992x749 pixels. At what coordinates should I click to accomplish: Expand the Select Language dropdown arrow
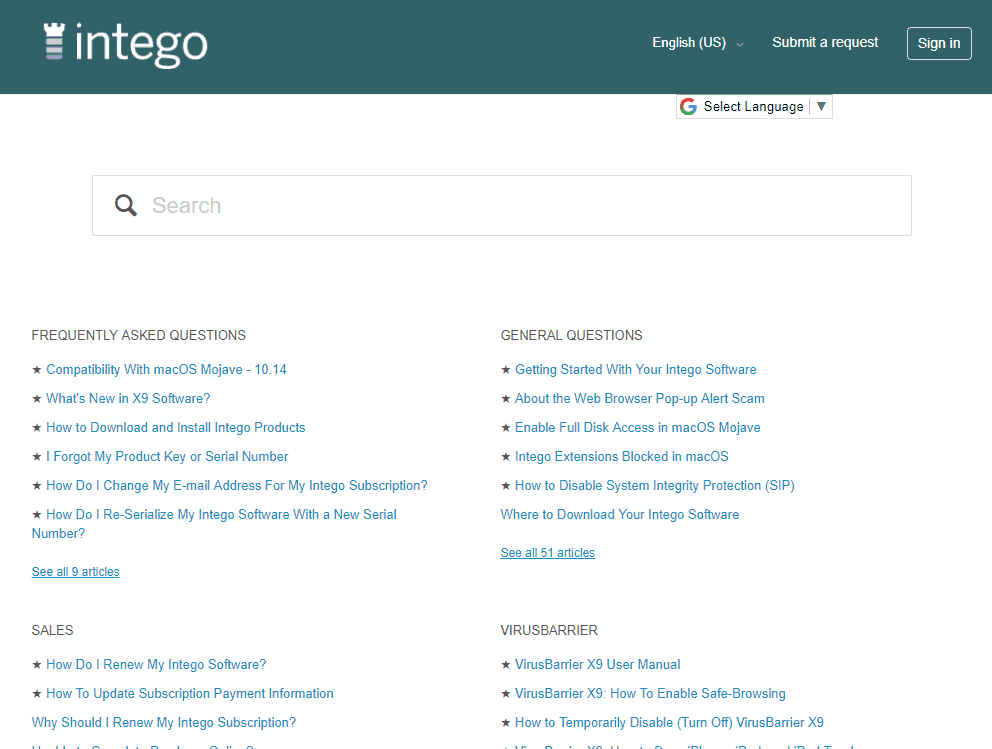(821, 106)
